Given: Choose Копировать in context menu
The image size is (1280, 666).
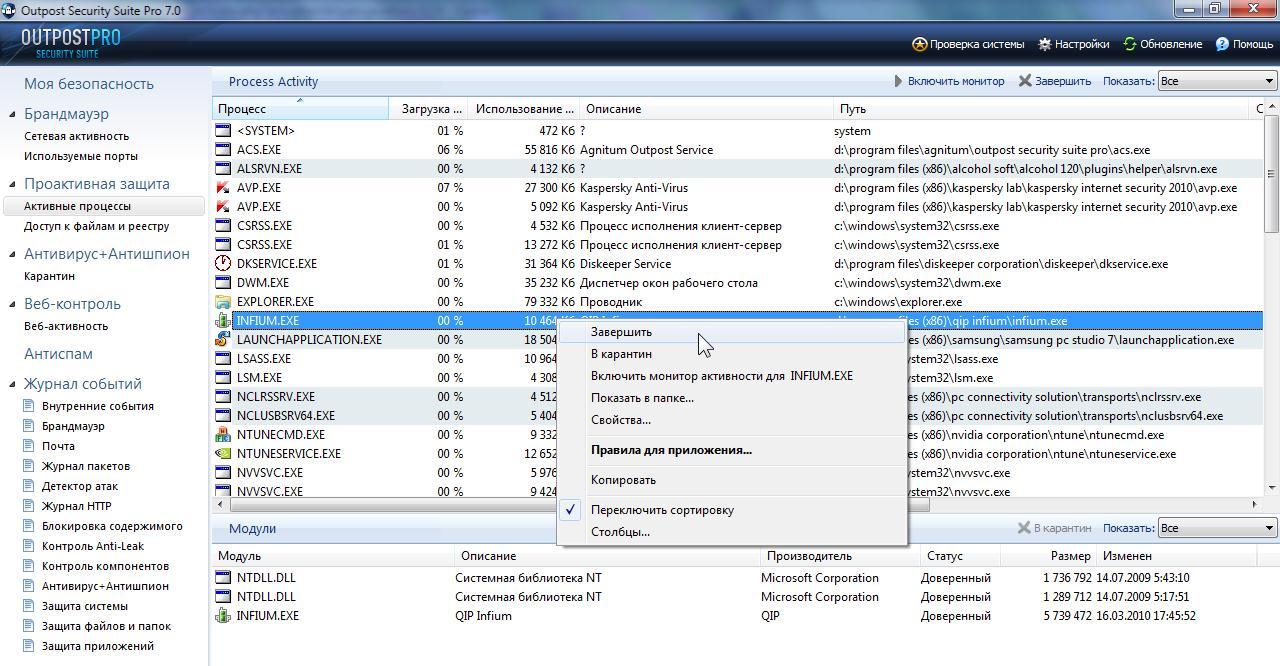Looking at the screenshot, I should click(732, 480).
